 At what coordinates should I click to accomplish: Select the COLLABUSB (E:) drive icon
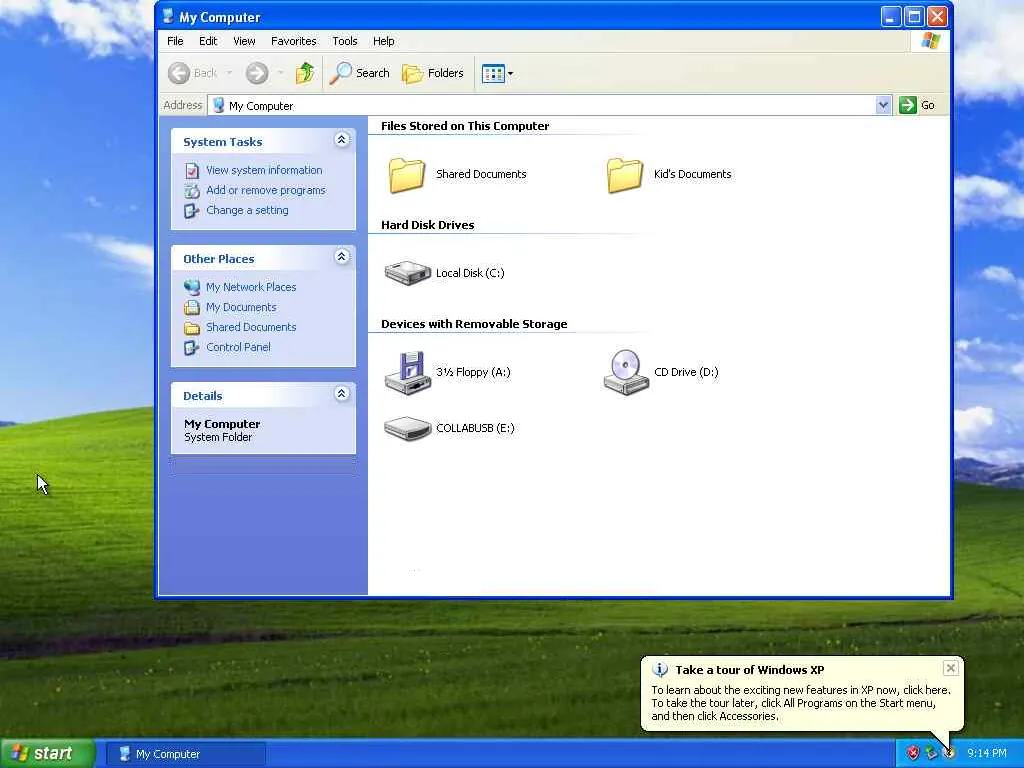[408, 428]
